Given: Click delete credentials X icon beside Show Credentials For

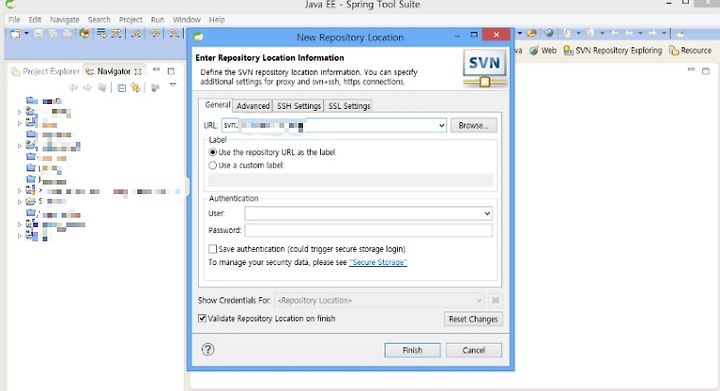Looking at the screenshot, I should (x=495, y=300).
